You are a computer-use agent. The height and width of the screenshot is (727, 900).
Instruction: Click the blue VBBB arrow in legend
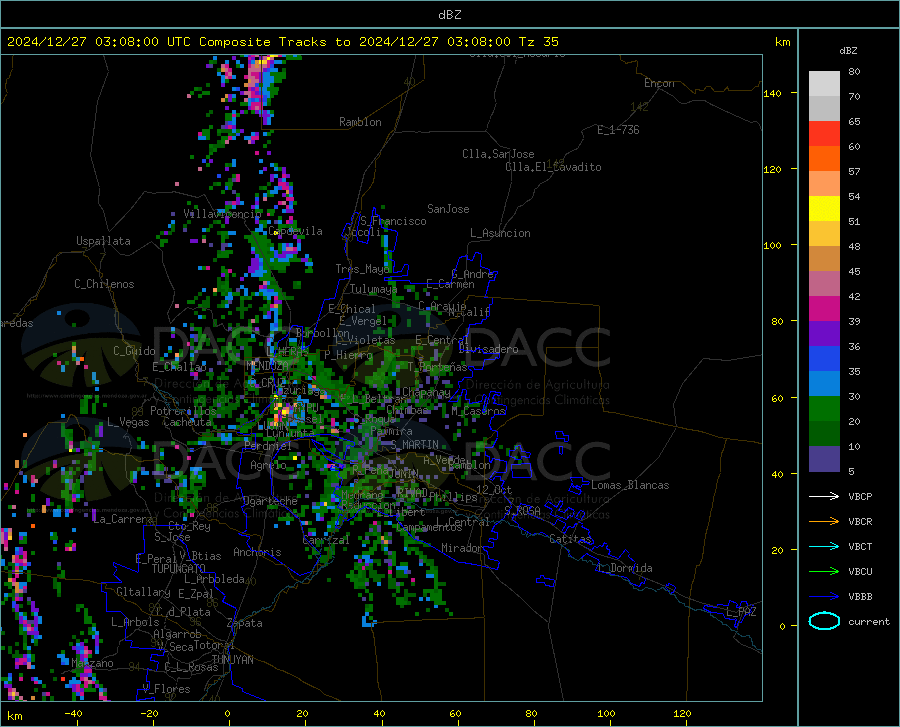pos(824,597)
